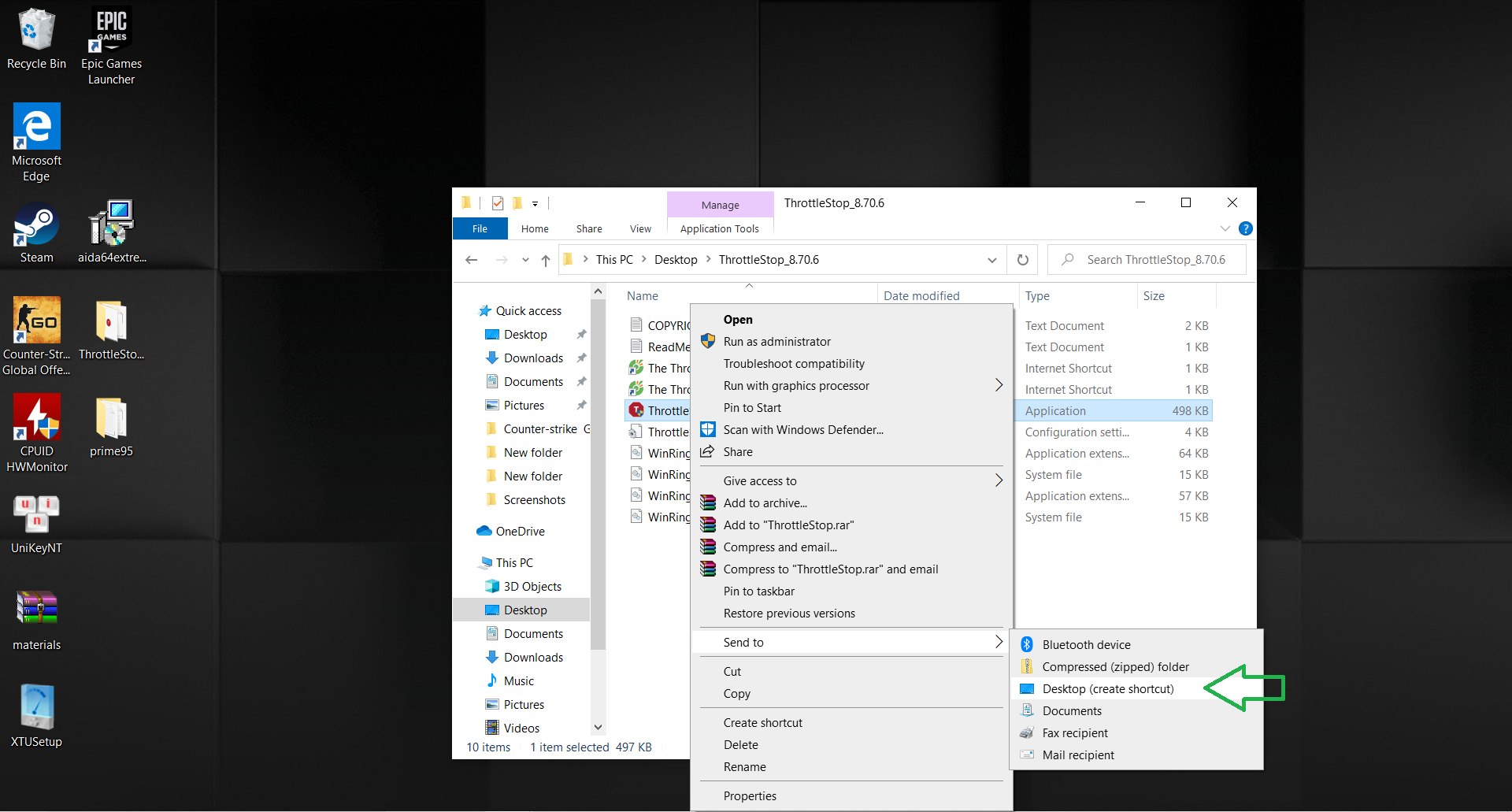Send to Compressed (zipped) folder
This screenshot has height=812, width=1512.
click(1136, 667)
